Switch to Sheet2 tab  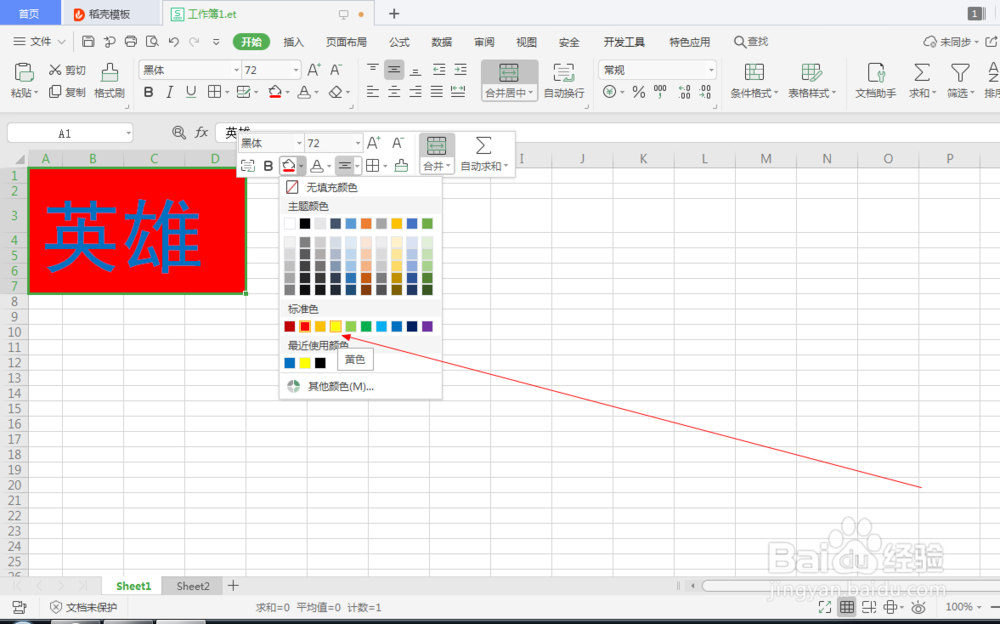point(193,586)
